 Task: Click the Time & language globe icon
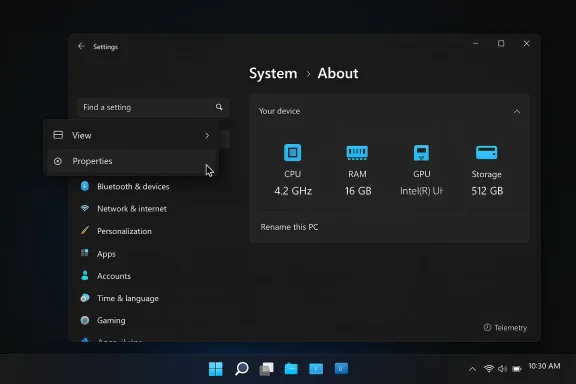tap(85, 298)
